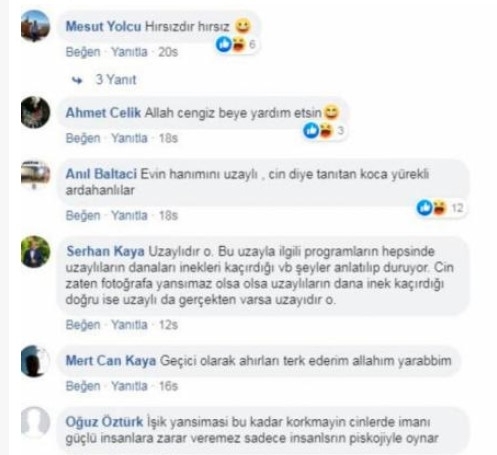Expand the 3 Yanıt replies
The image size is (497, 455).
(116, 80)
